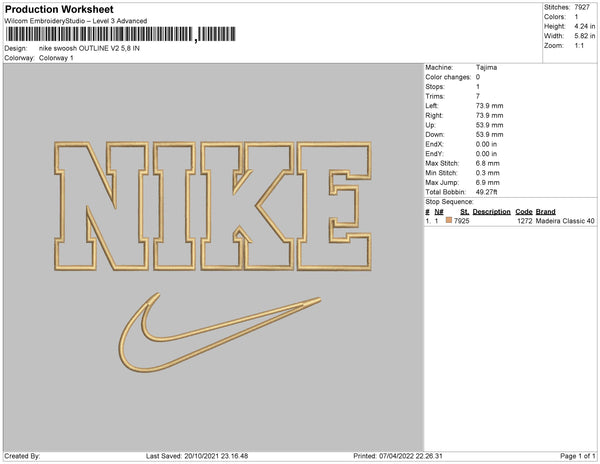The image size is (600, 464).
Task: Click the thread code 1272
Action: pos(525,221)
